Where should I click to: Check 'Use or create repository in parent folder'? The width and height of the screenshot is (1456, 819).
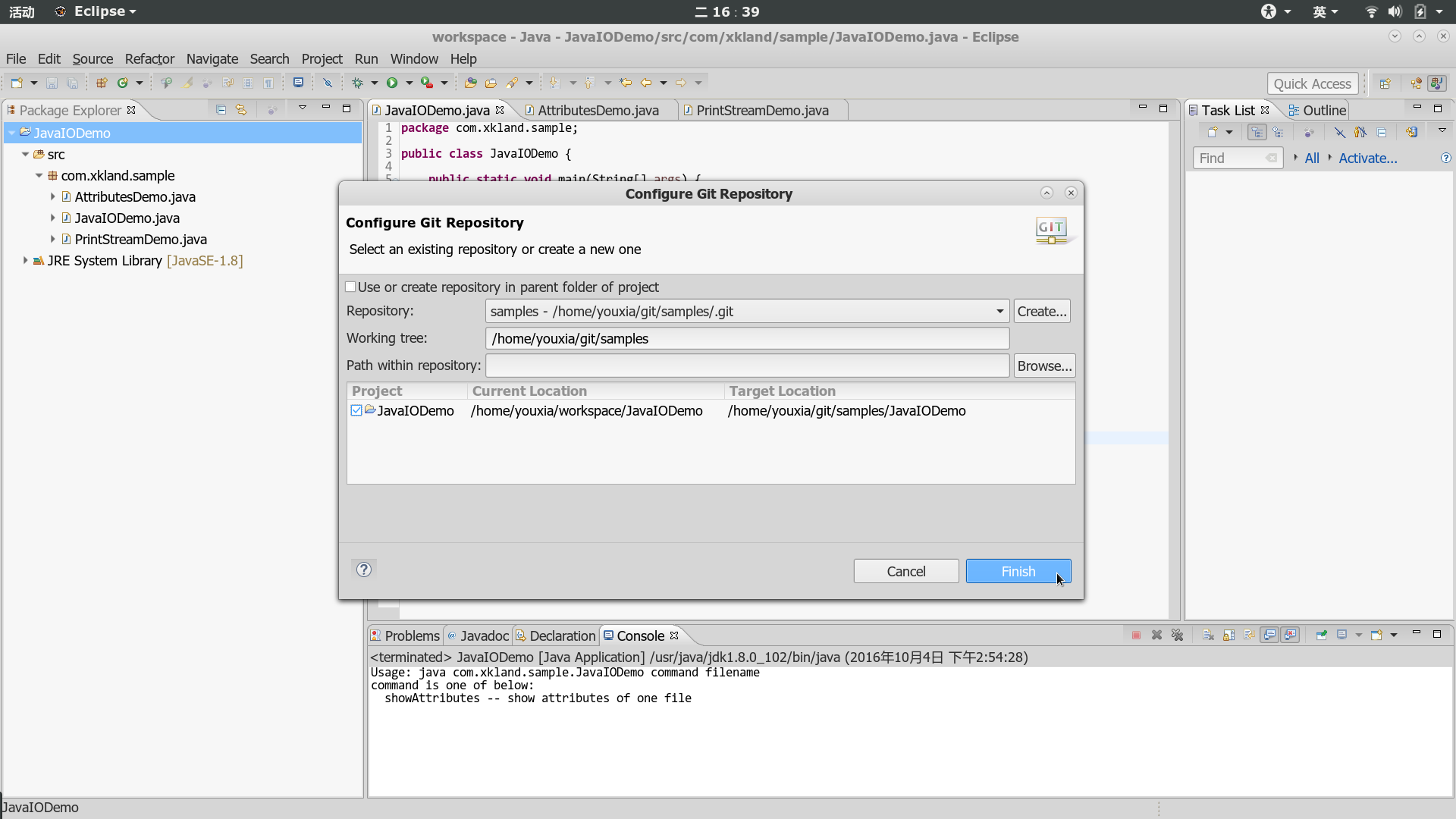pyautogui.click(x=350, y=287)
